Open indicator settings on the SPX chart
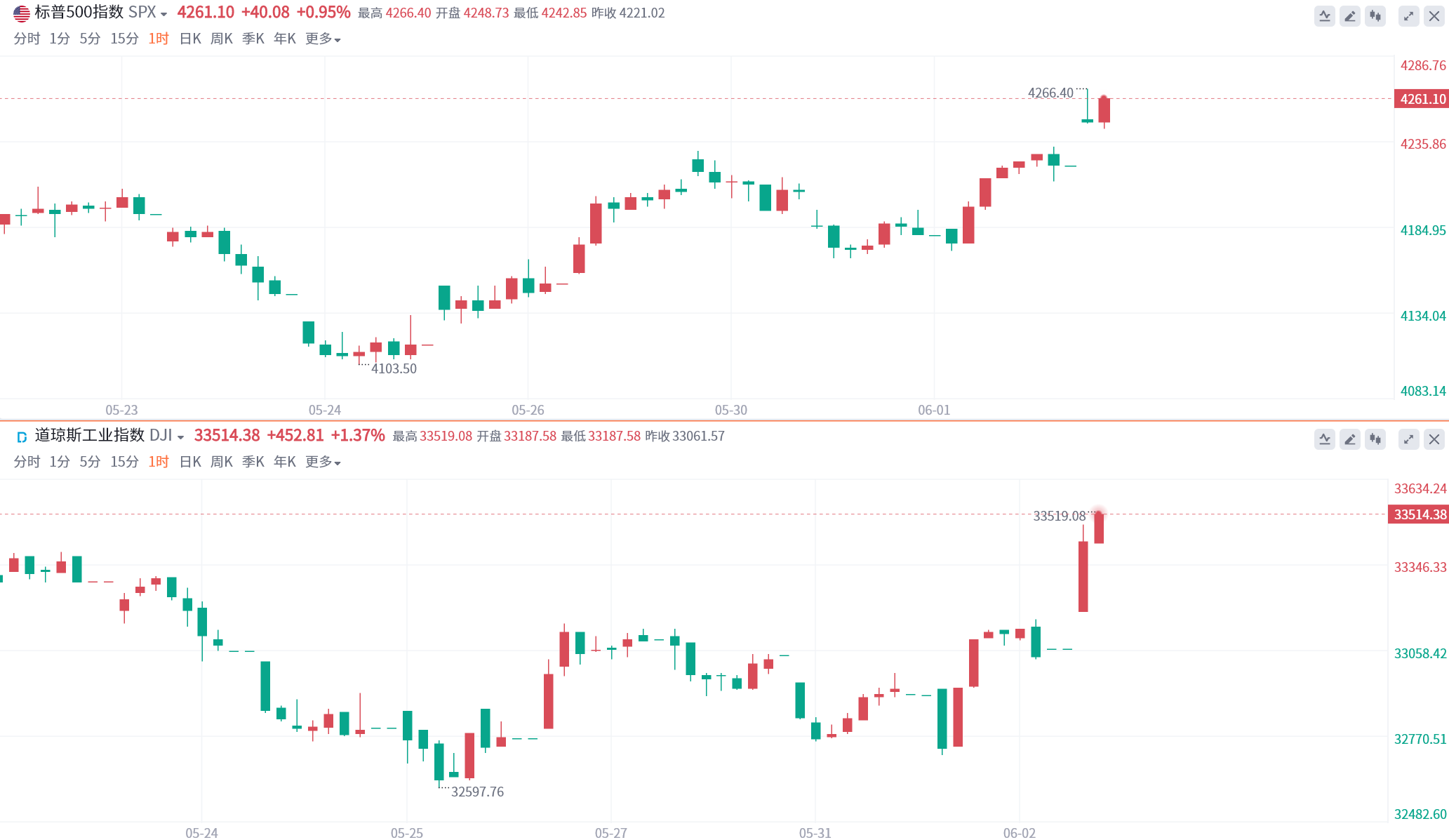 [1324, 16]
